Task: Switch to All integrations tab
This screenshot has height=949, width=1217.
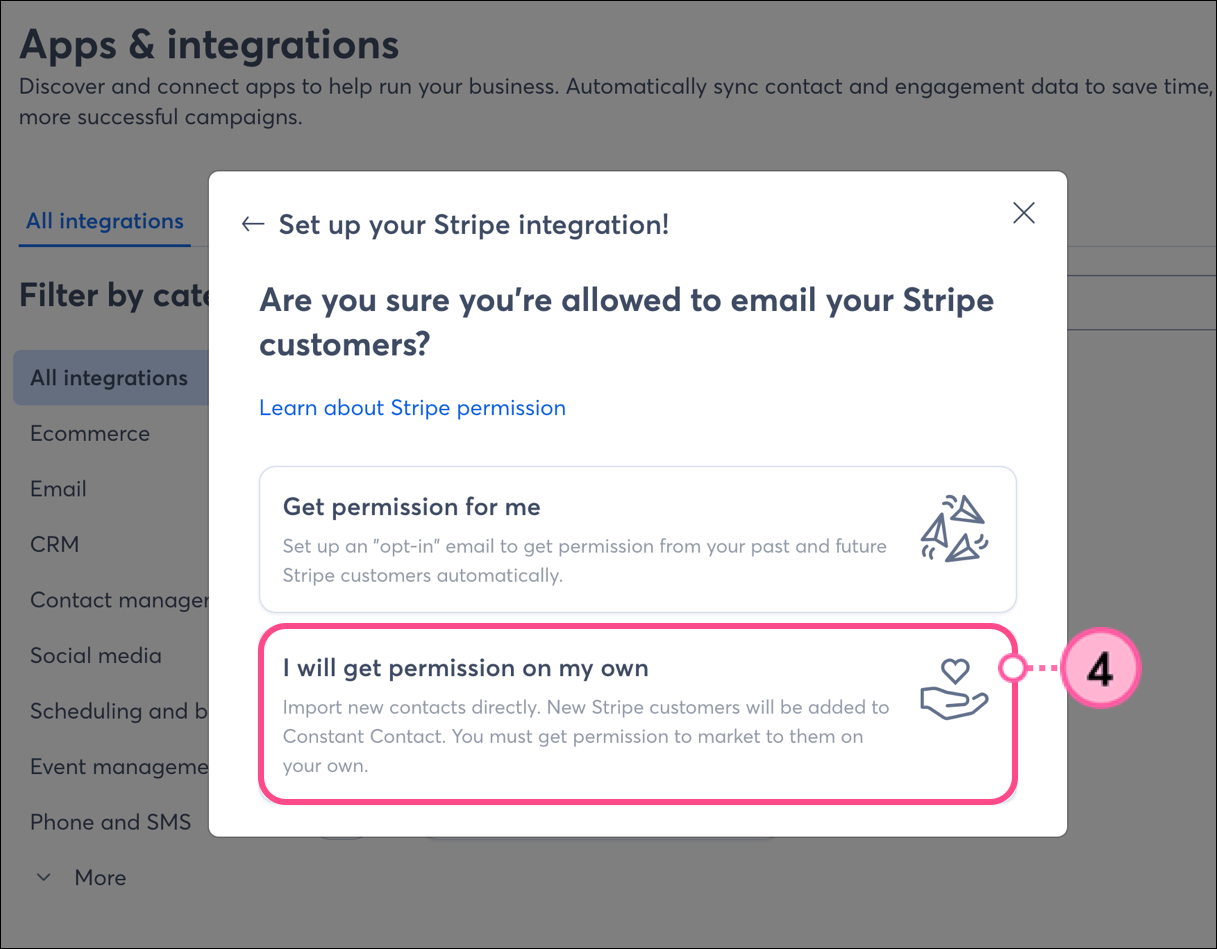Action: pyautogui.click(x=105, y=221)
